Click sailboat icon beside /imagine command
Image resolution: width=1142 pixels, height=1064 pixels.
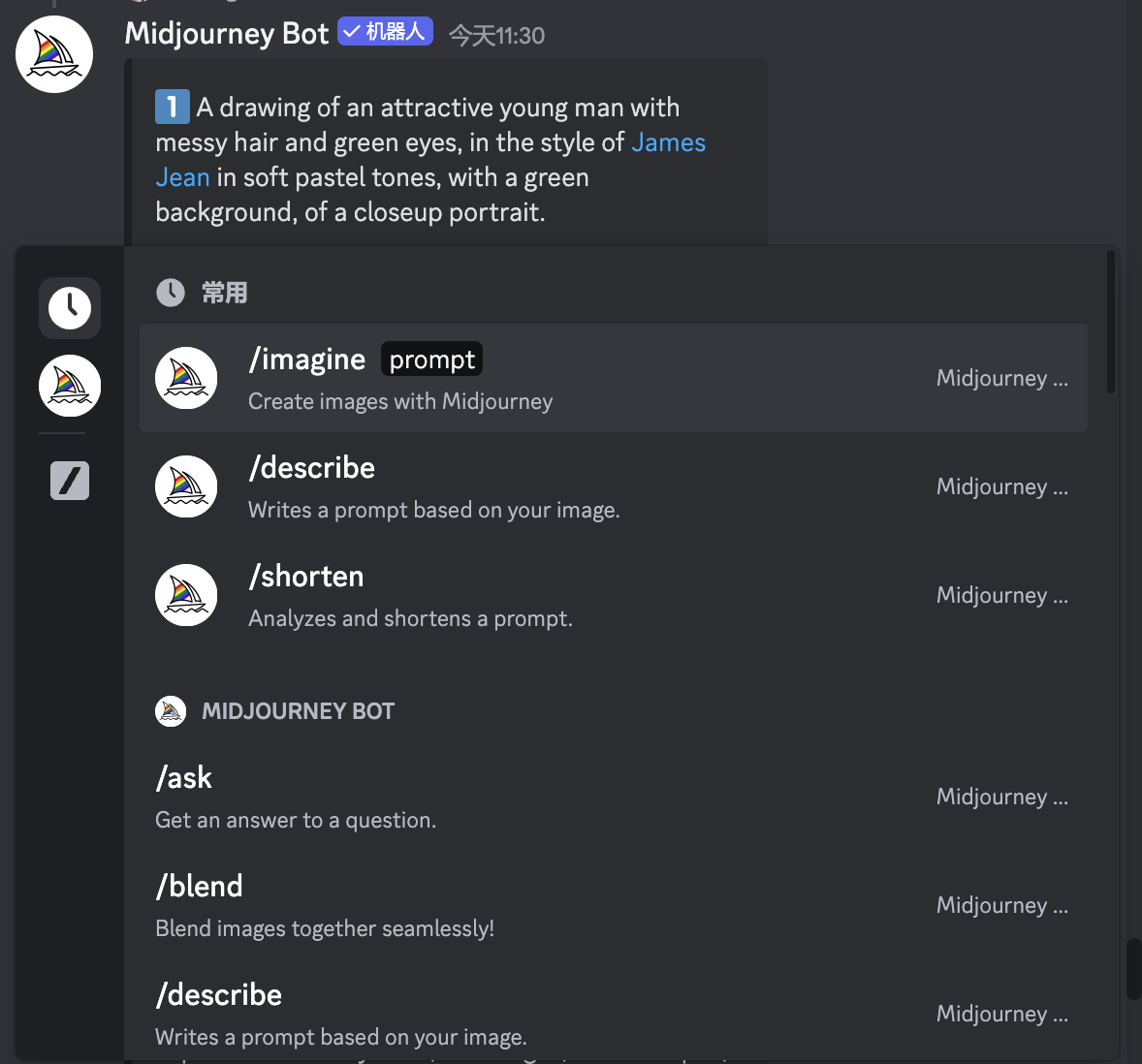coord(186,378)
